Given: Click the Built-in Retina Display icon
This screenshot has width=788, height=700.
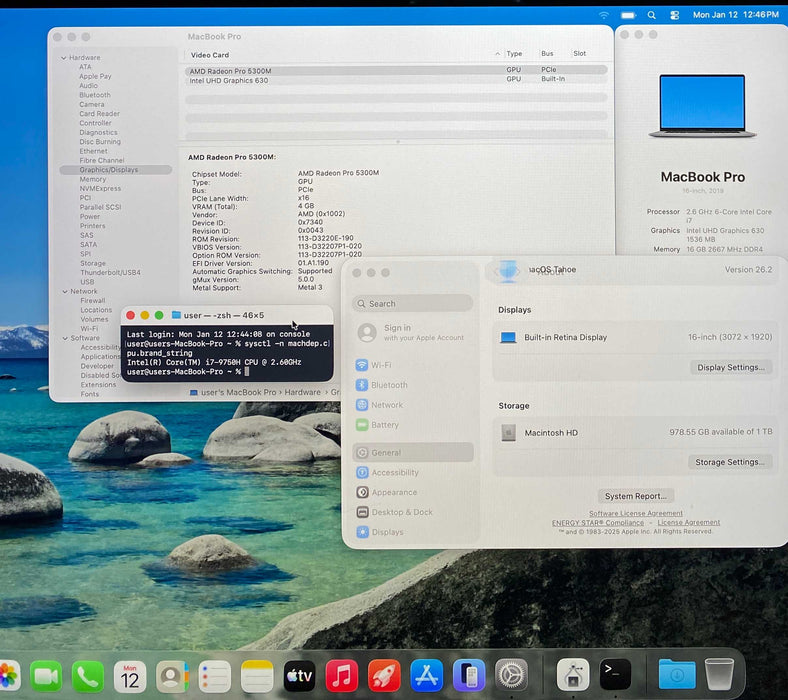Looking at the screenshot, I should (508, 337).
